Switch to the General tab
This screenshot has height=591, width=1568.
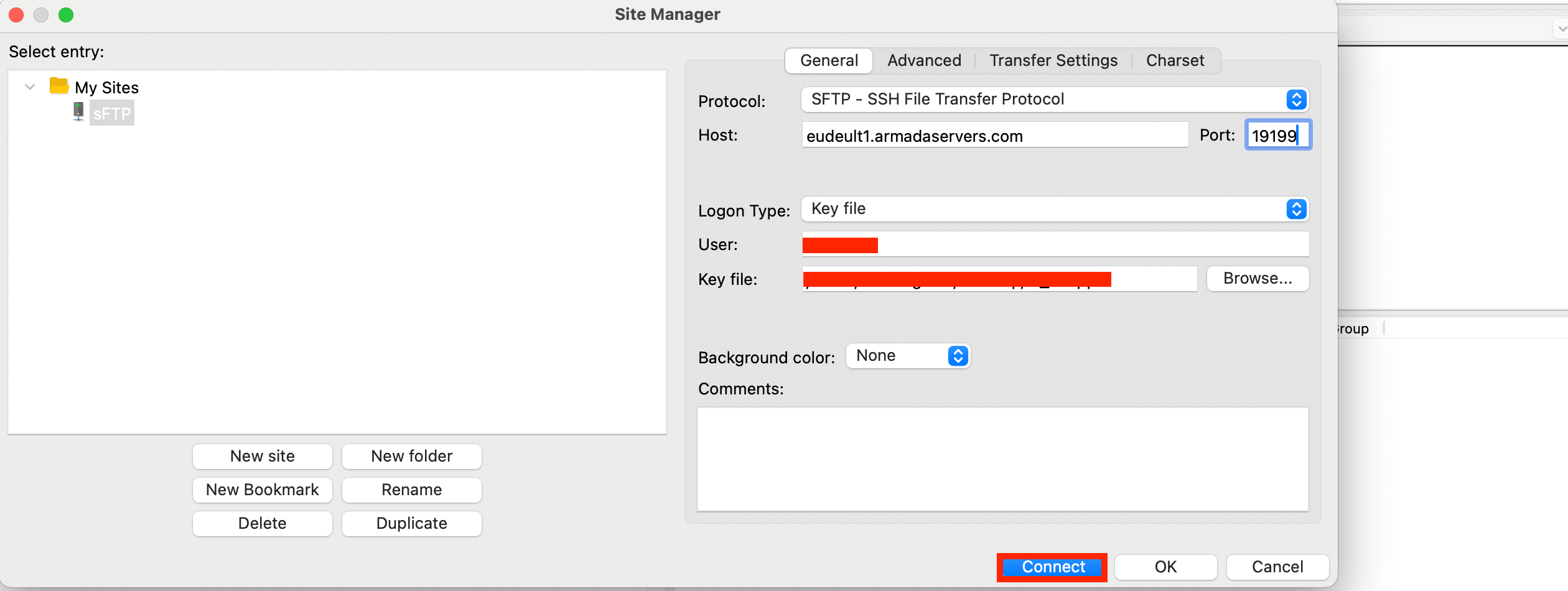829,60
